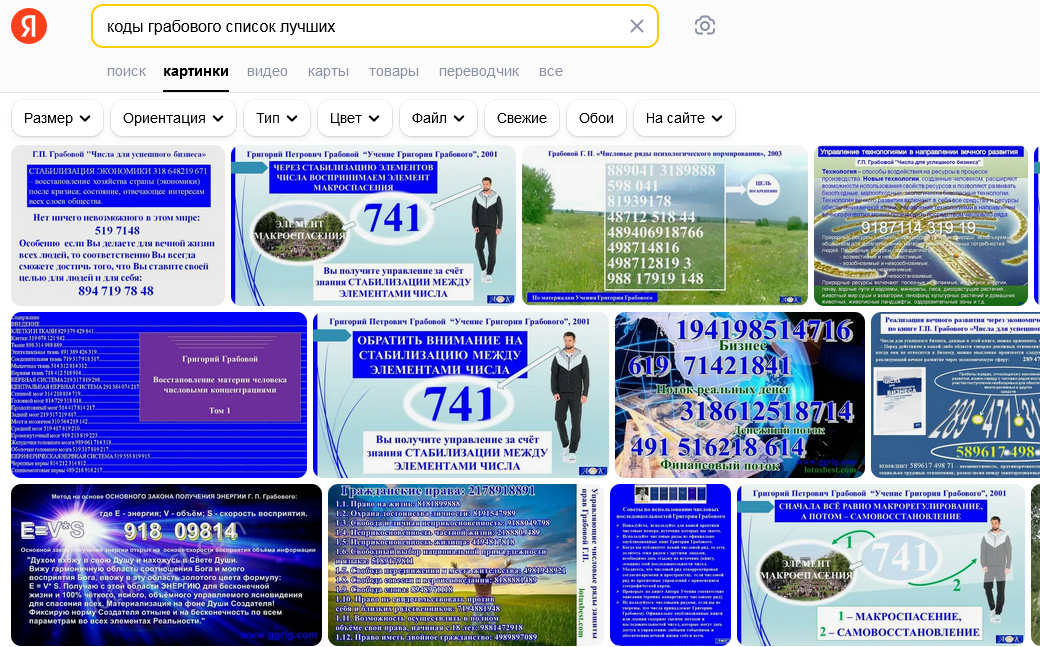This screenshot has width=1040, height=647.
Task: Expand the «На сайте» filter dropdown
Action: point(684,118)
